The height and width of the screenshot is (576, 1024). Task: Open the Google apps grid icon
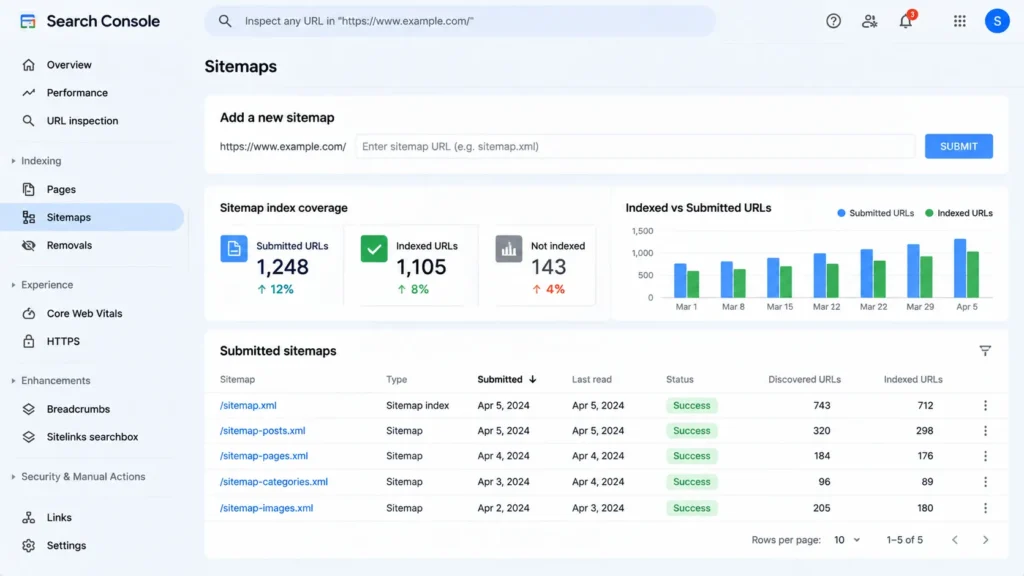[x=959, y=21]
